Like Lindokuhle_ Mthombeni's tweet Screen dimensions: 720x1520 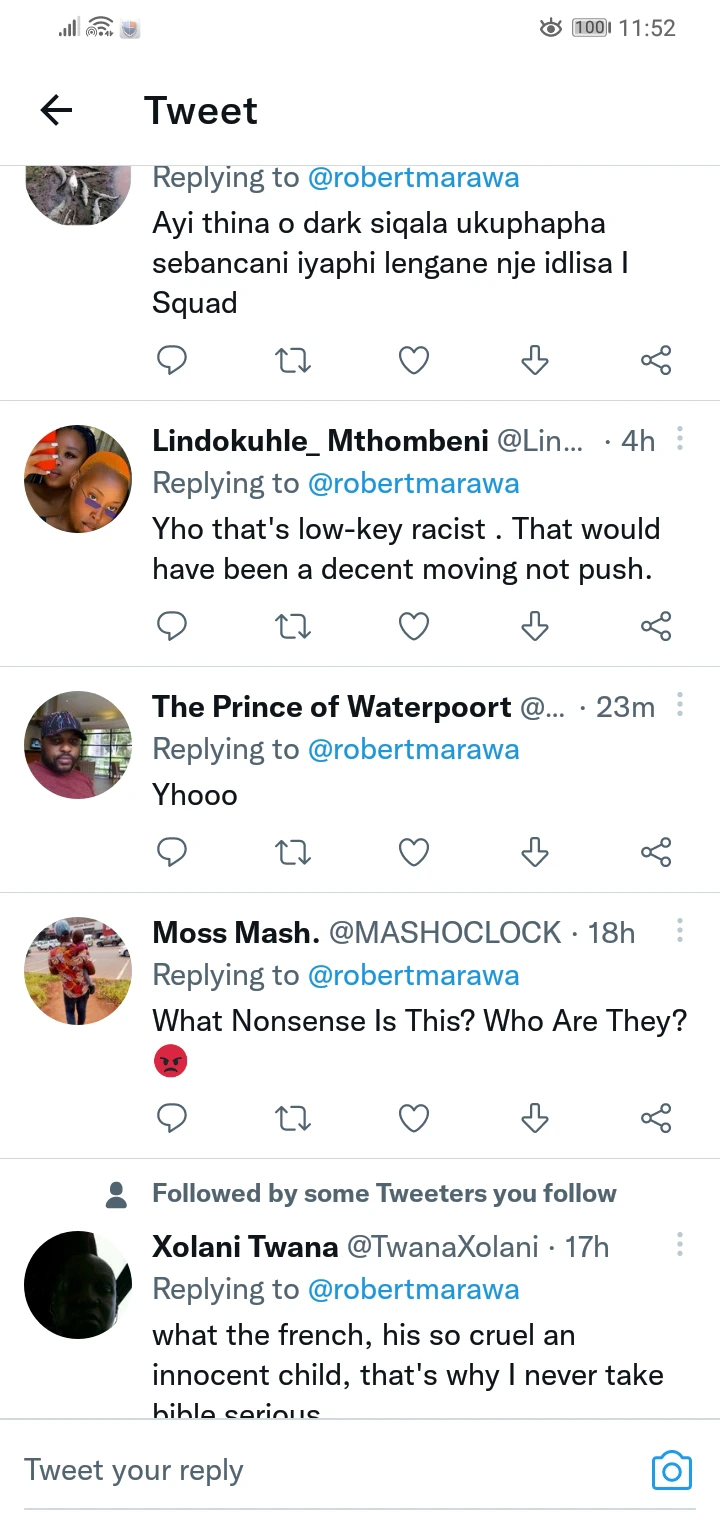coord(414,626)
